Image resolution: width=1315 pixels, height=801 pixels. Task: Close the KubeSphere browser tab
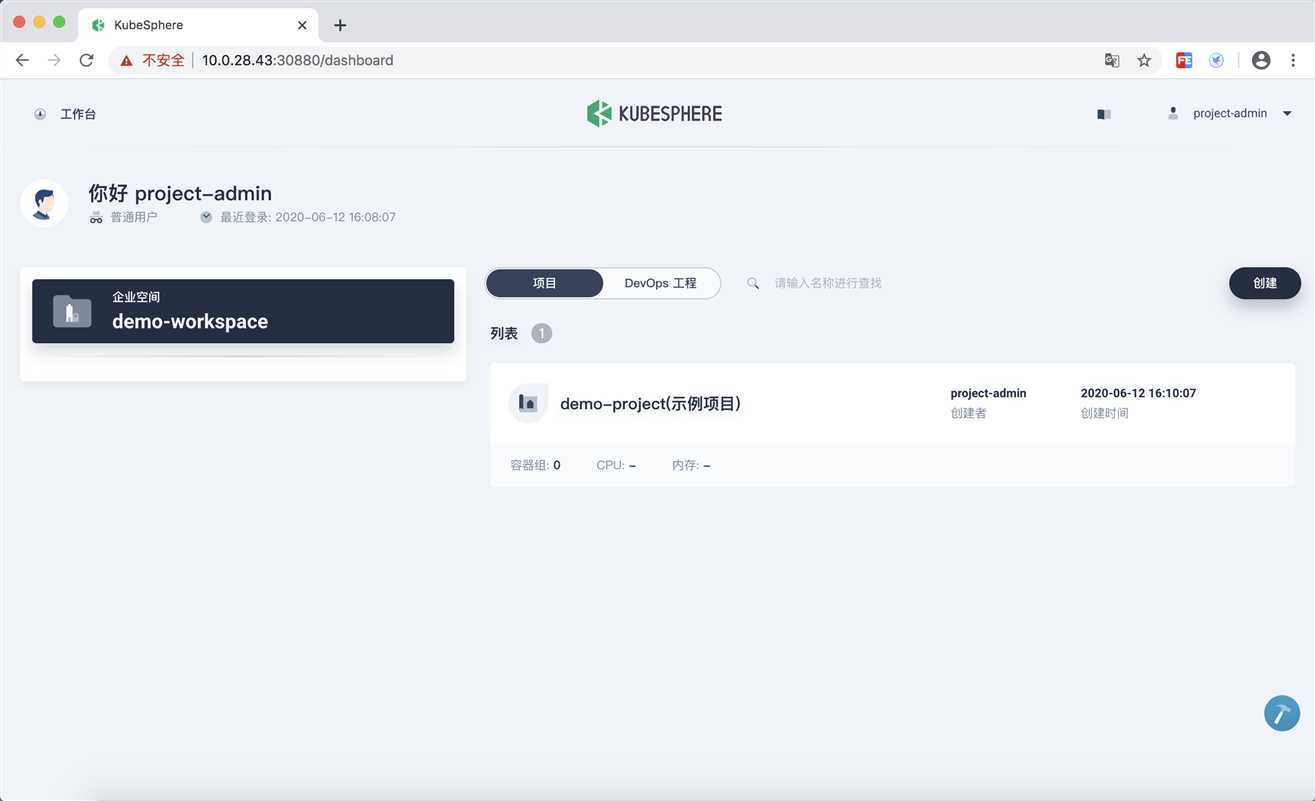[x=302, y=25]
